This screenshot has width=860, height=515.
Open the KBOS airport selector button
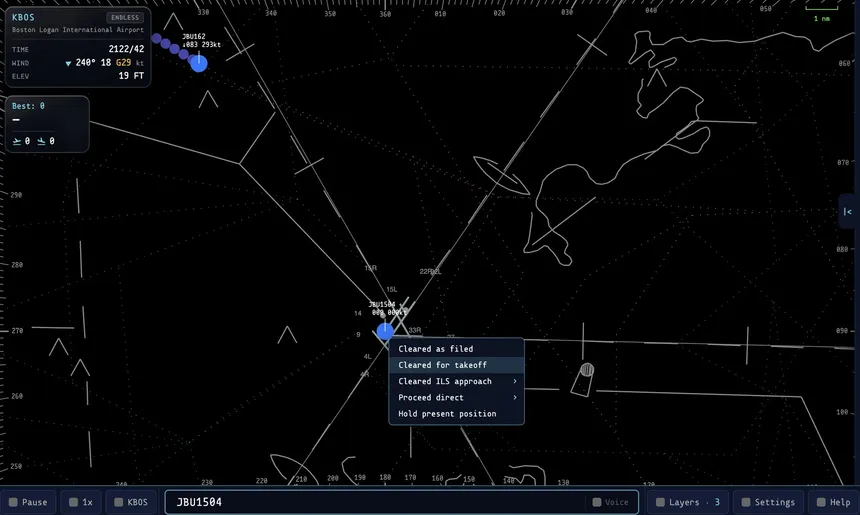(131, 502)
